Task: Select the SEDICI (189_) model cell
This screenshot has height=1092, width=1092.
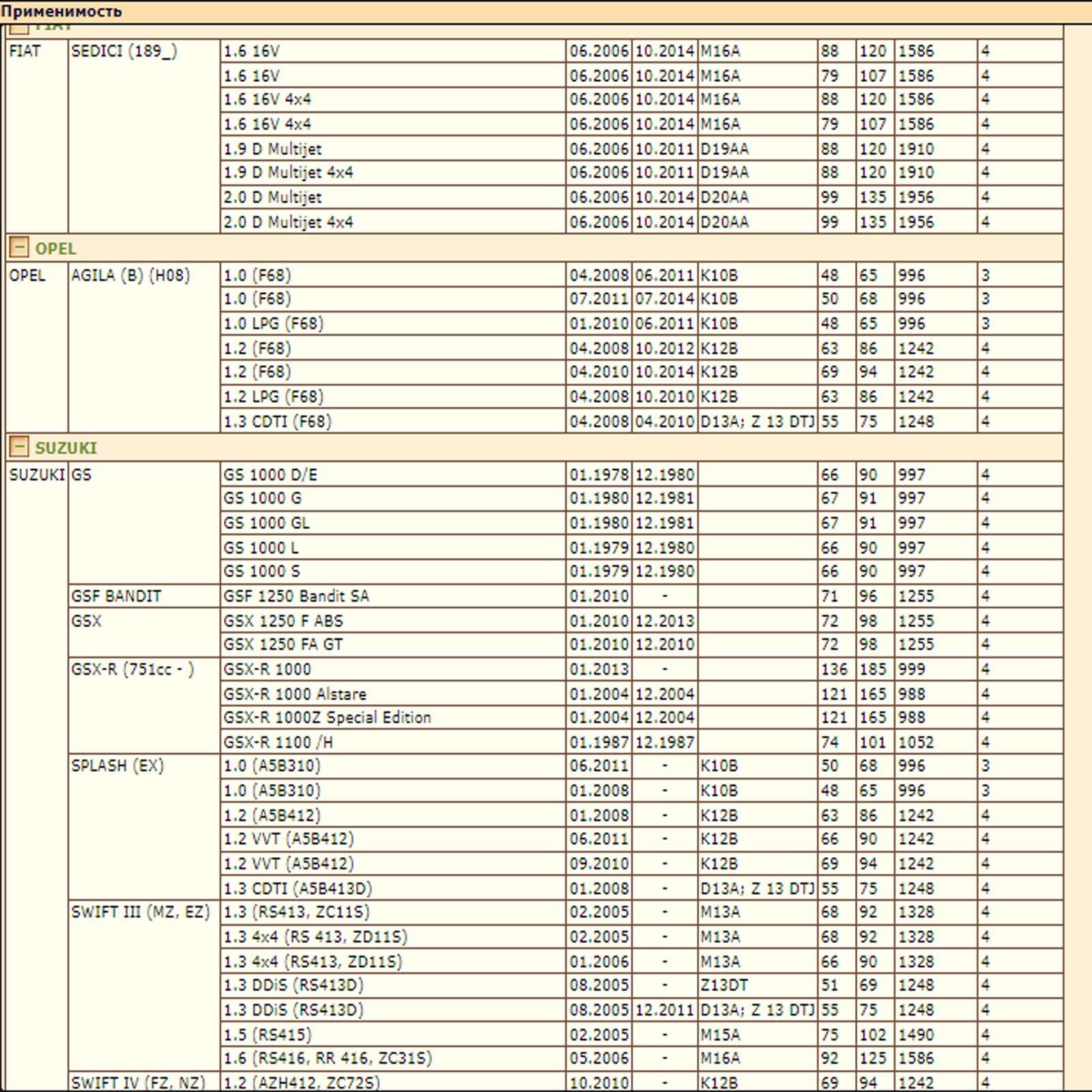Action: pos(124,52)
